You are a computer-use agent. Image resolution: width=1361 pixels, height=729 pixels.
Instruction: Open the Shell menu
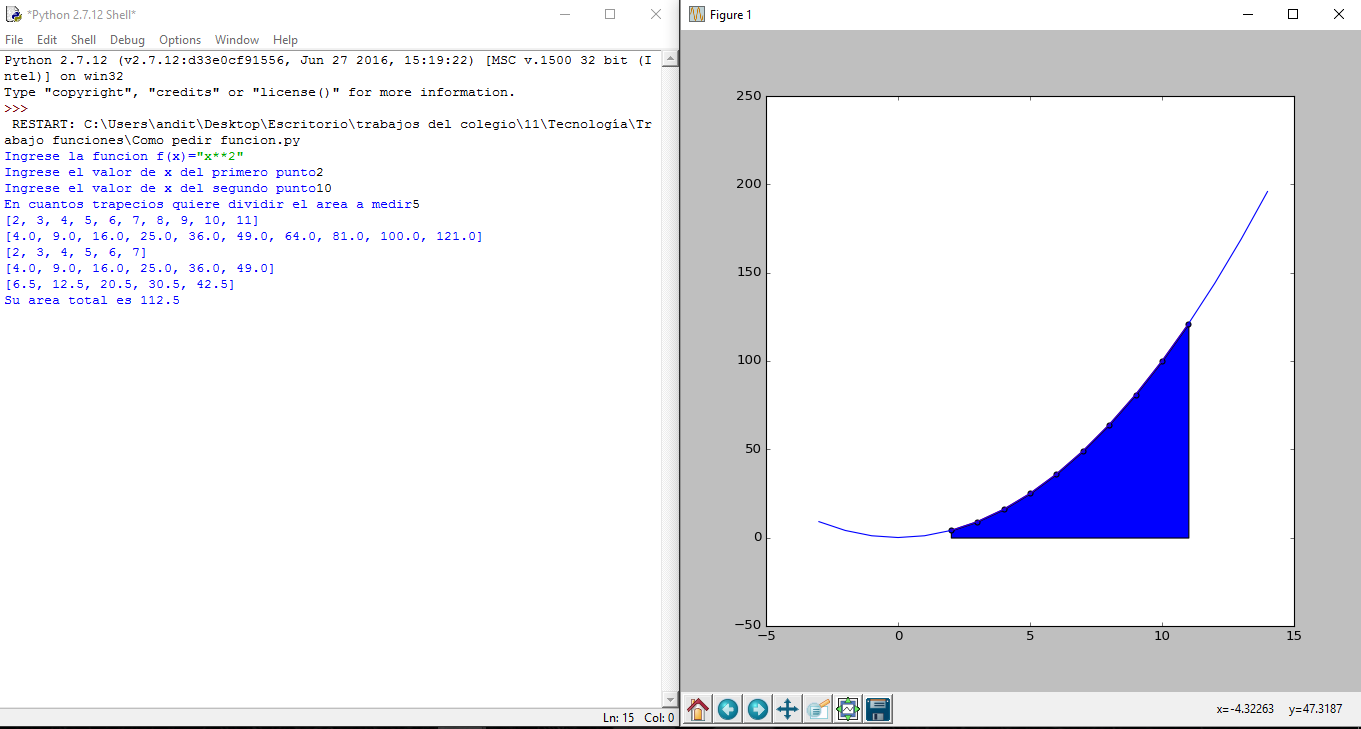83,40
